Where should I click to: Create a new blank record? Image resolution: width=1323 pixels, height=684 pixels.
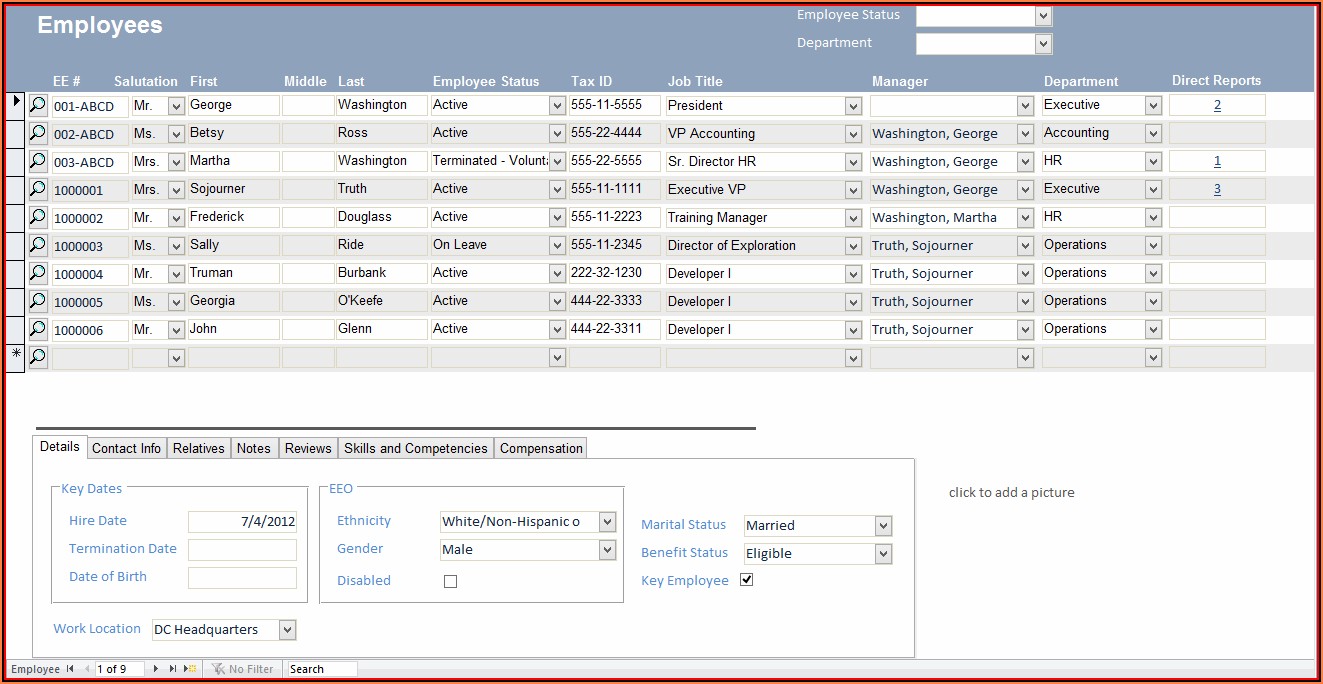click(x=190, y=669)
